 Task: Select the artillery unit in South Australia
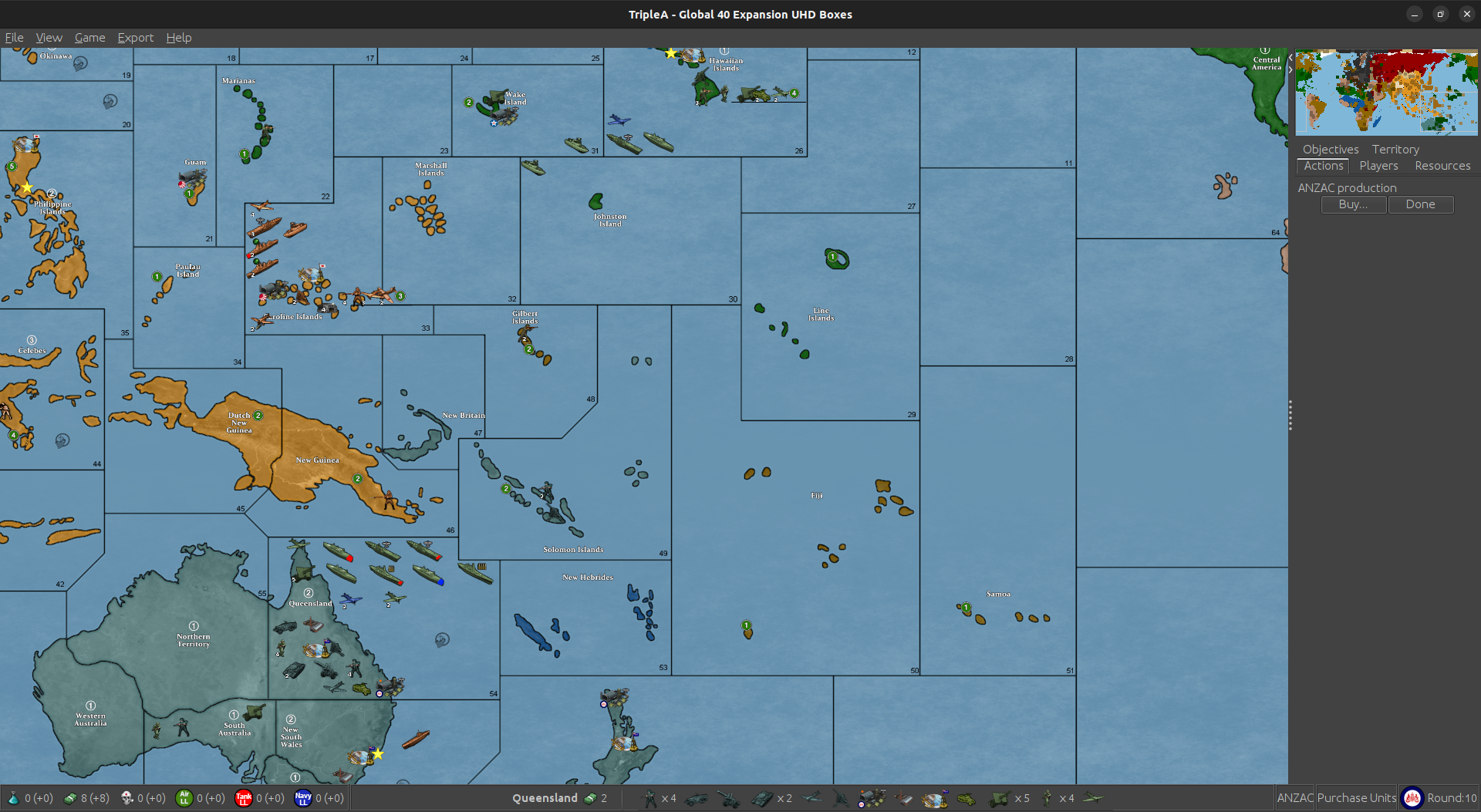254,711
